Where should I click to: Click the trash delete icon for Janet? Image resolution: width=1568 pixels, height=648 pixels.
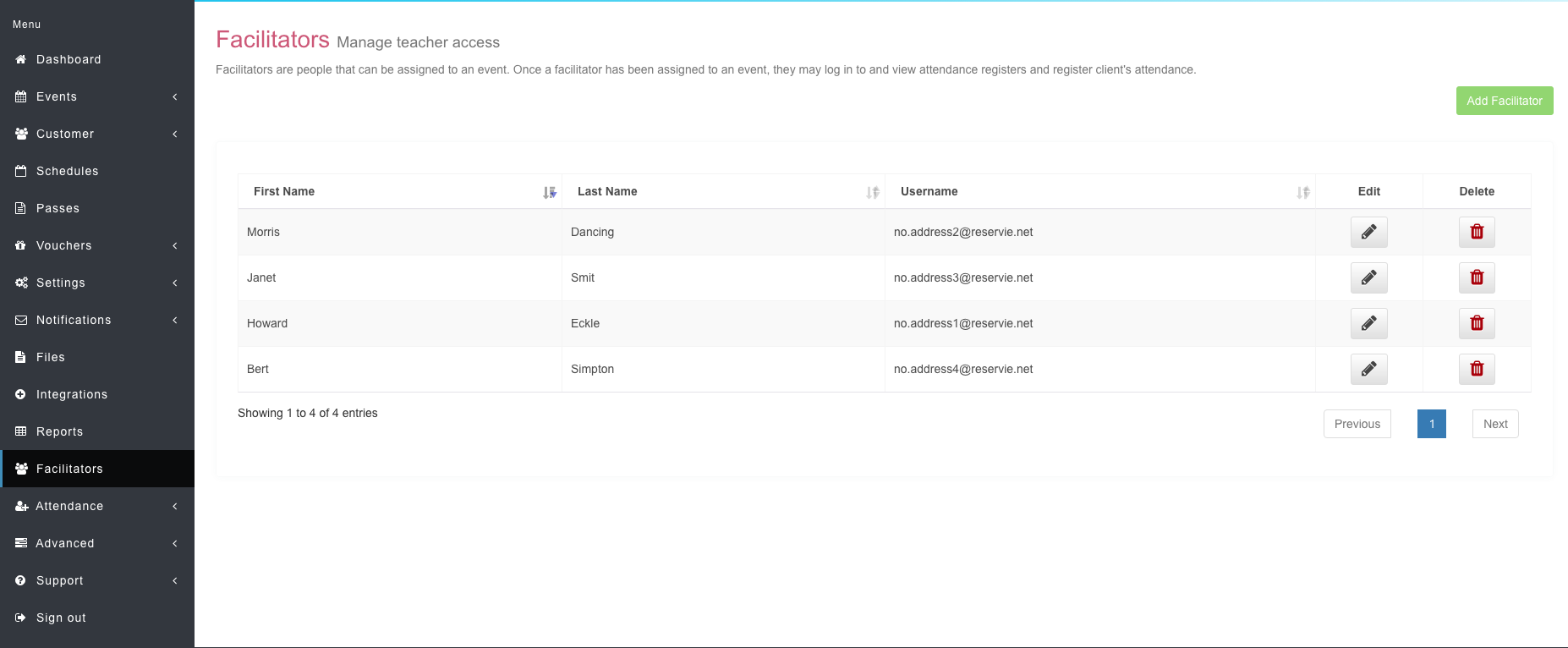pos(1477,277)
